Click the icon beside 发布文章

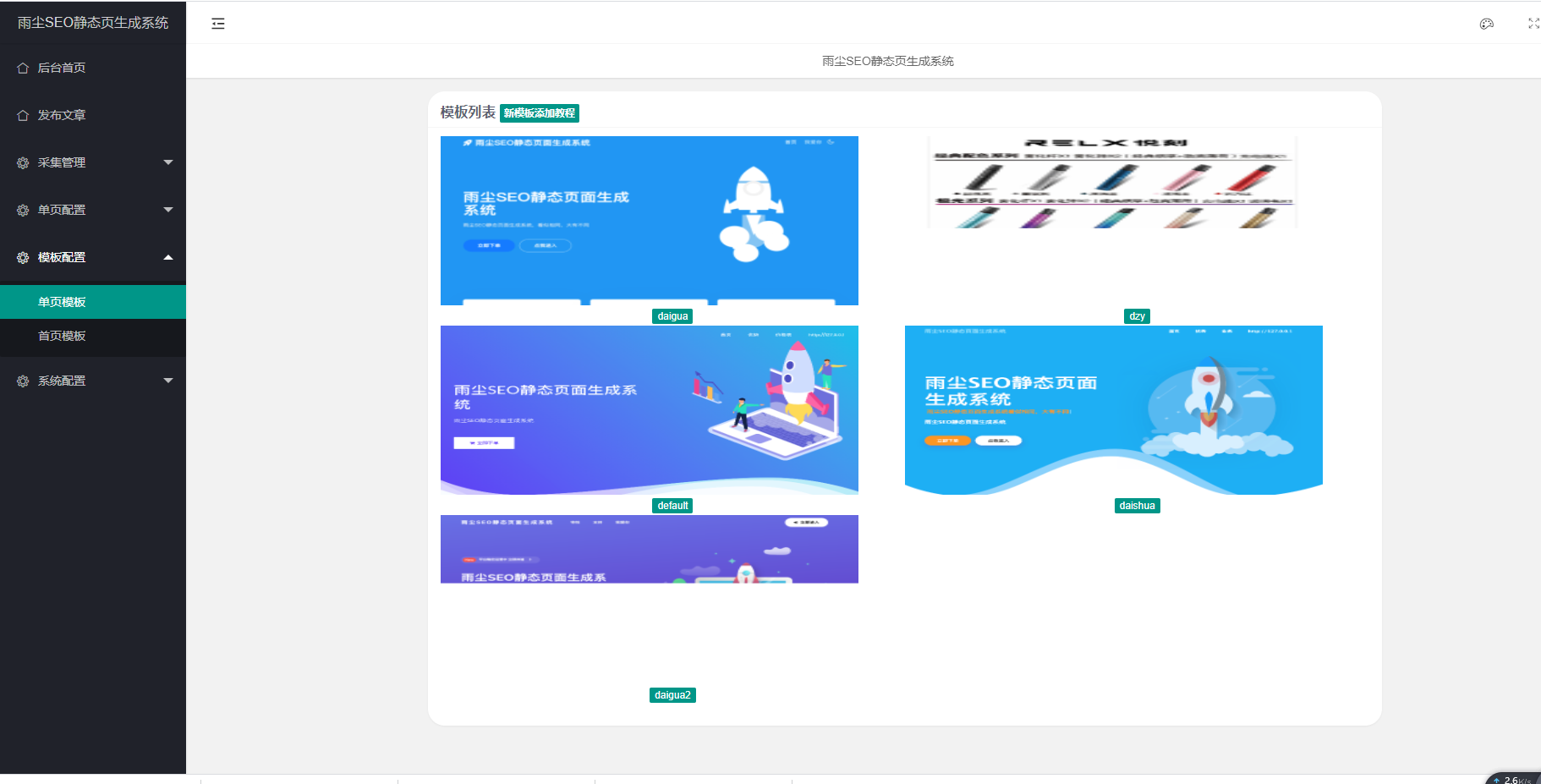click(23, 115)
